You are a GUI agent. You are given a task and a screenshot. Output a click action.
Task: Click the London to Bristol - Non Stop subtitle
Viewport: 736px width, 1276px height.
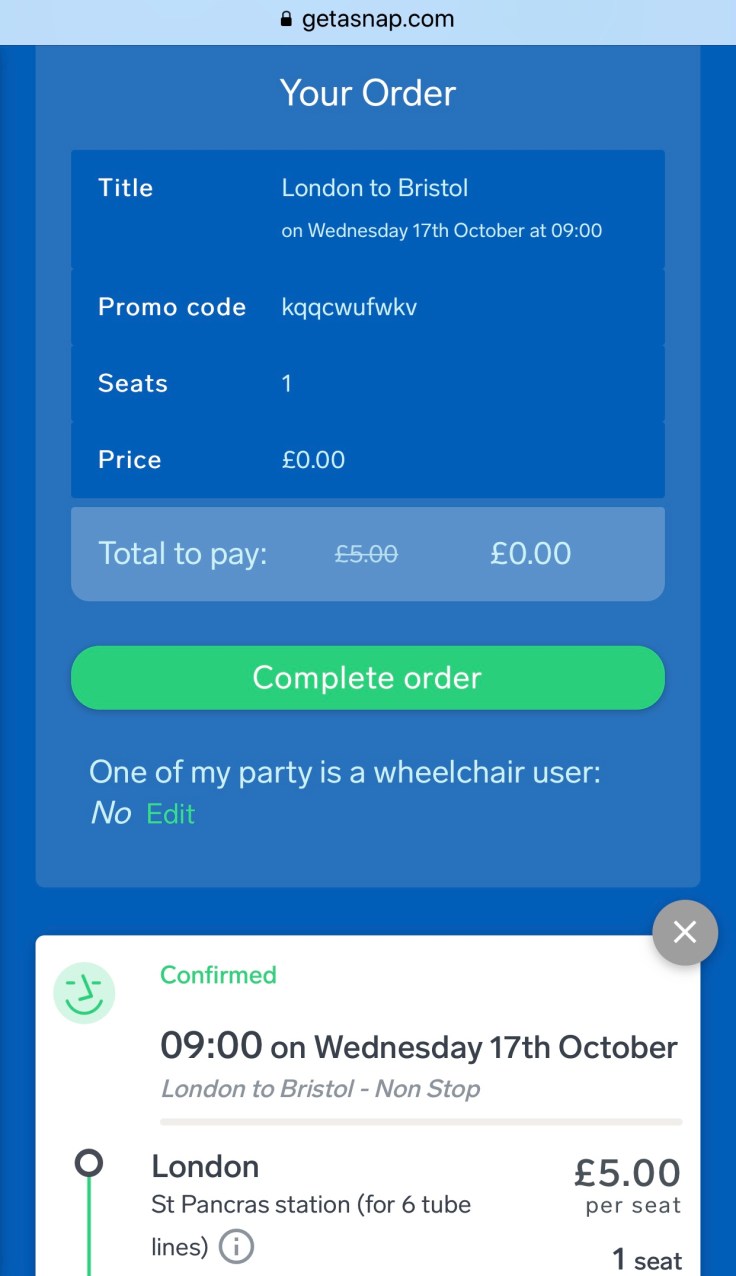tap(320, 1088)
